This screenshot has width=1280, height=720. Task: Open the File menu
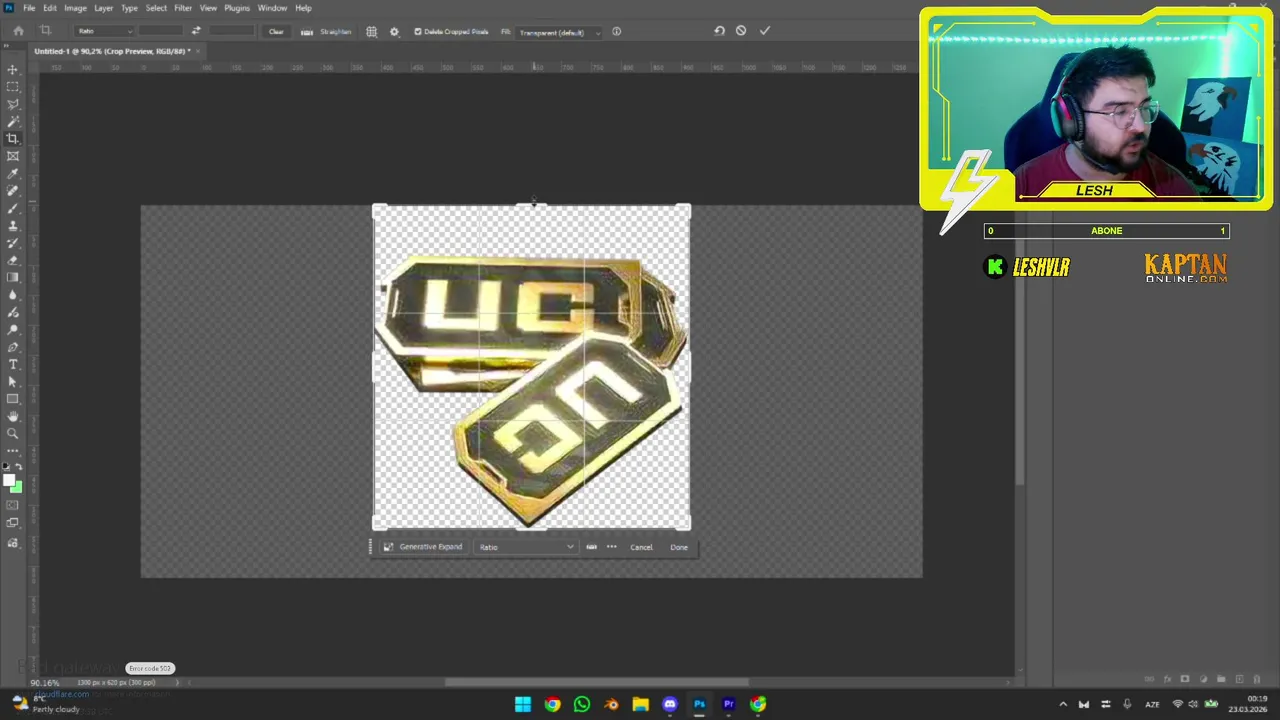click(x=29, y=8)
